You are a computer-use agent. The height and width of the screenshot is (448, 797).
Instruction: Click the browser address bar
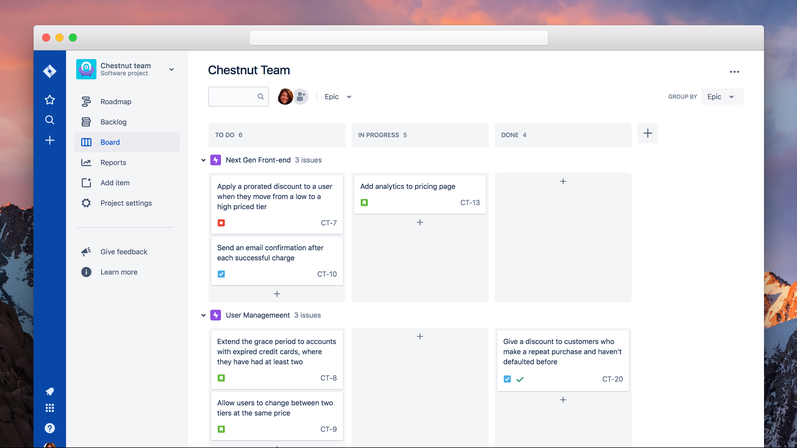(x=398, y=38)
